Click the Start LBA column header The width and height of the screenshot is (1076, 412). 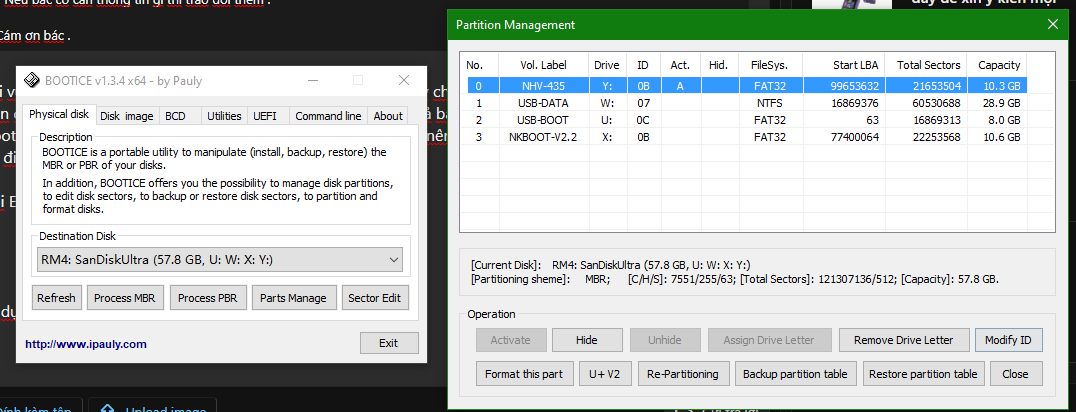(843, 65)
